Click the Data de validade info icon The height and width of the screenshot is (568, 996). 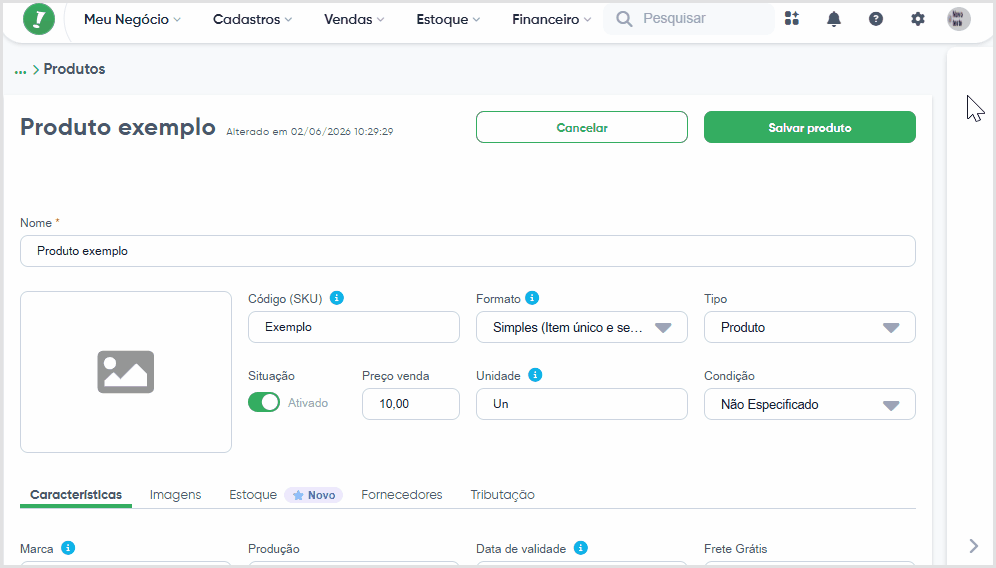(581, 548)
